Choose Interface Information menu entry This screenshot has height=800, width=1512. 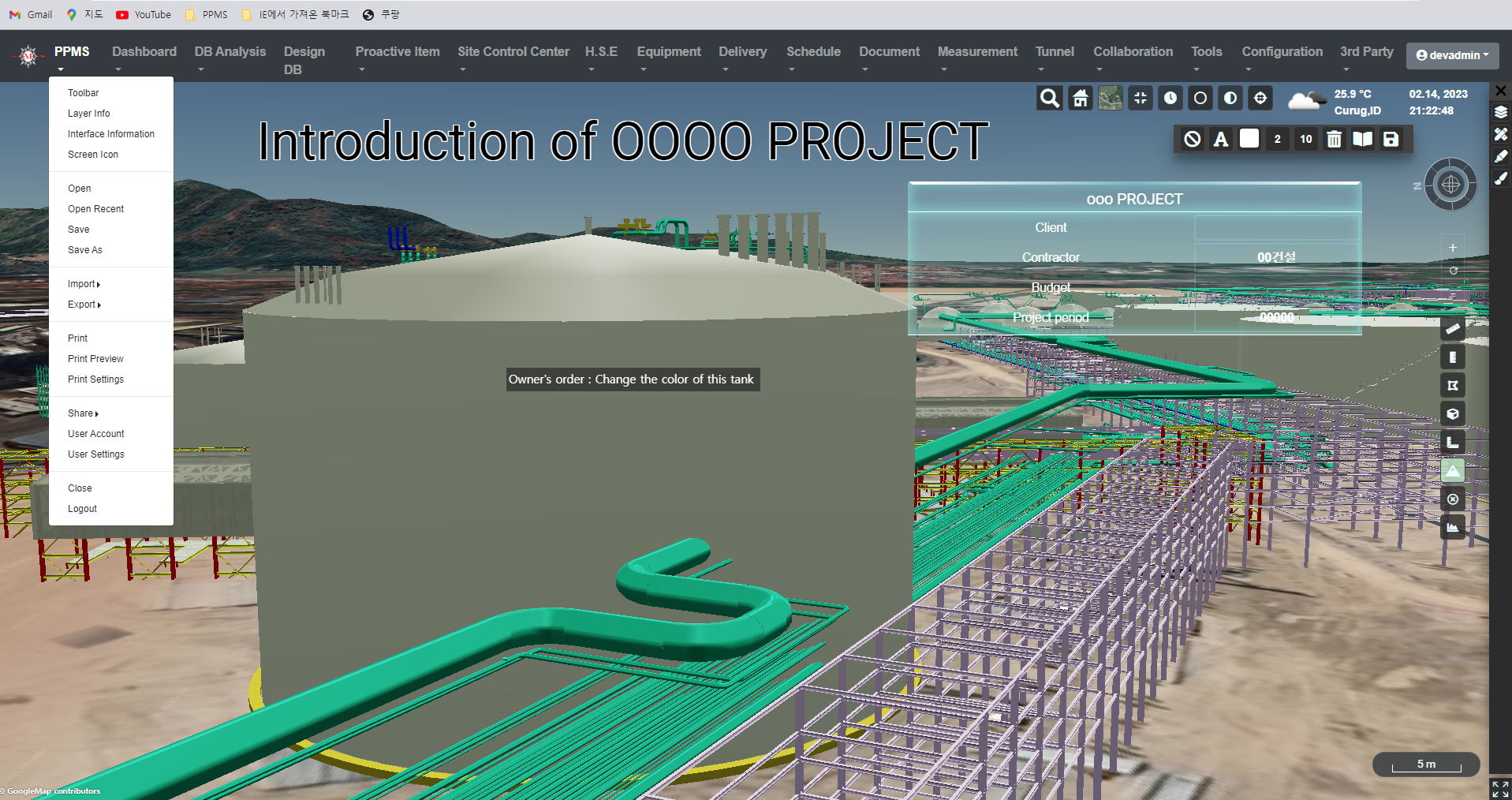click(x=111, y=134)
